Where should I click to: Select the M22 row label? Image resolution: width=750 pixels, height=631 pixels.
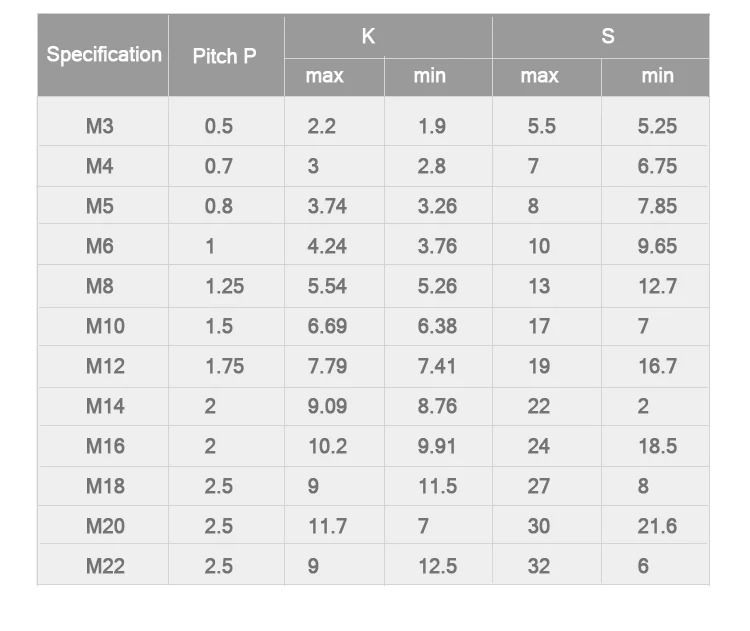point(105,566)
